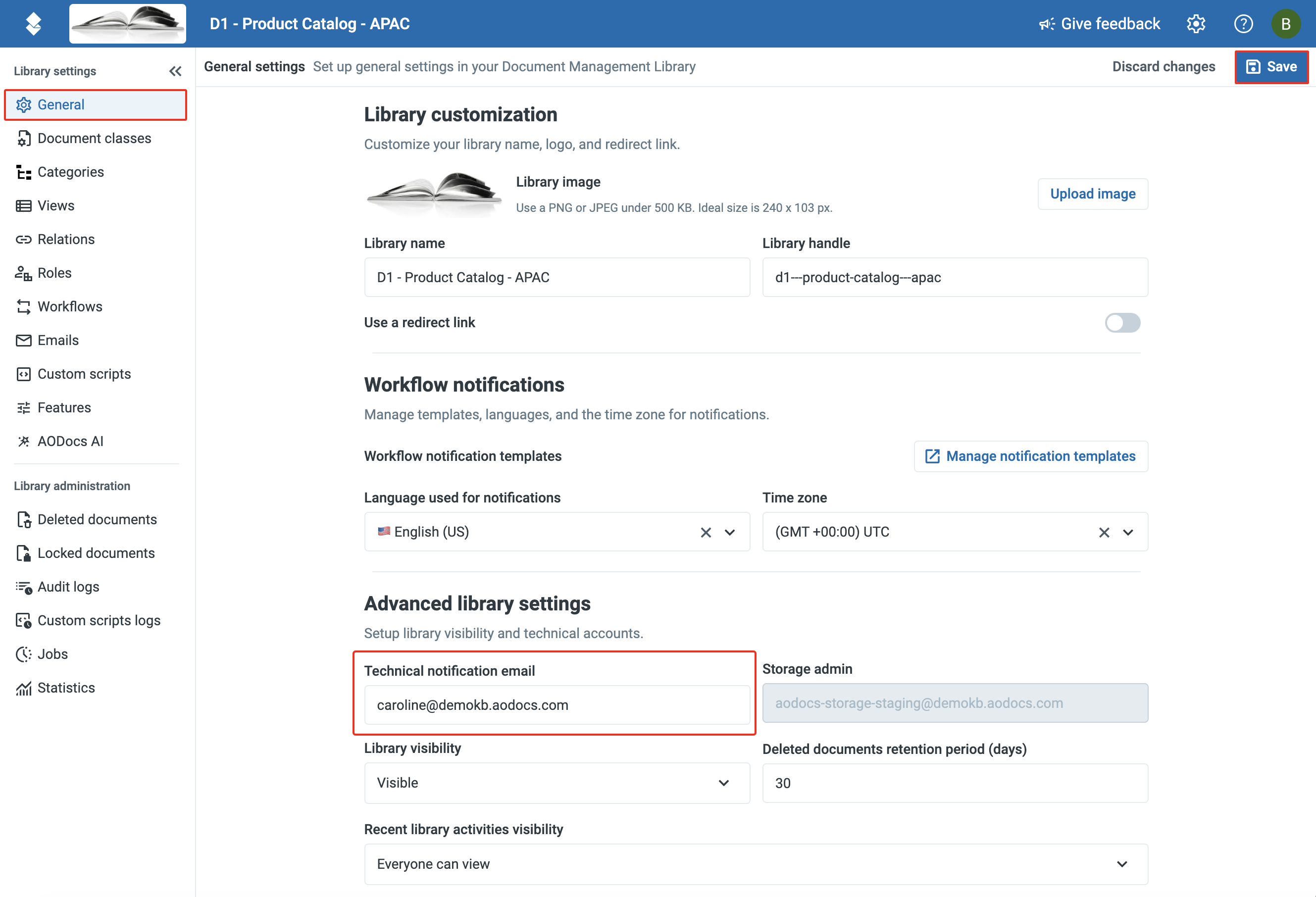Collapse the Library settings sidebar

[x=176, y=71]
